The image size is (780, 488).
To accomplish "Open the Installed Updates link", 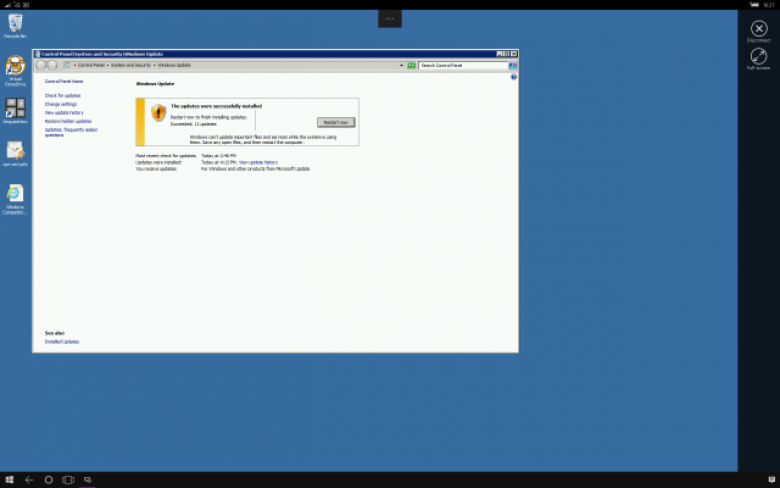I will [62, 342].
